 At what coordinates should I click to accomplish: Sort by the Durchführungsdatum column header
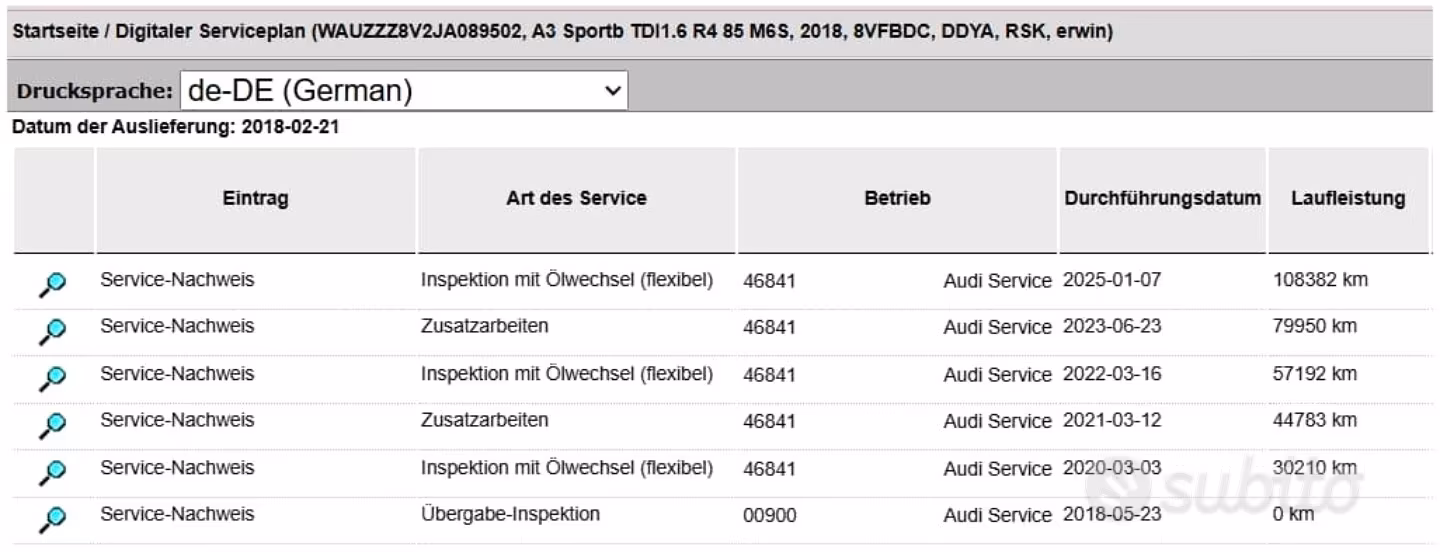[1163, 198]
